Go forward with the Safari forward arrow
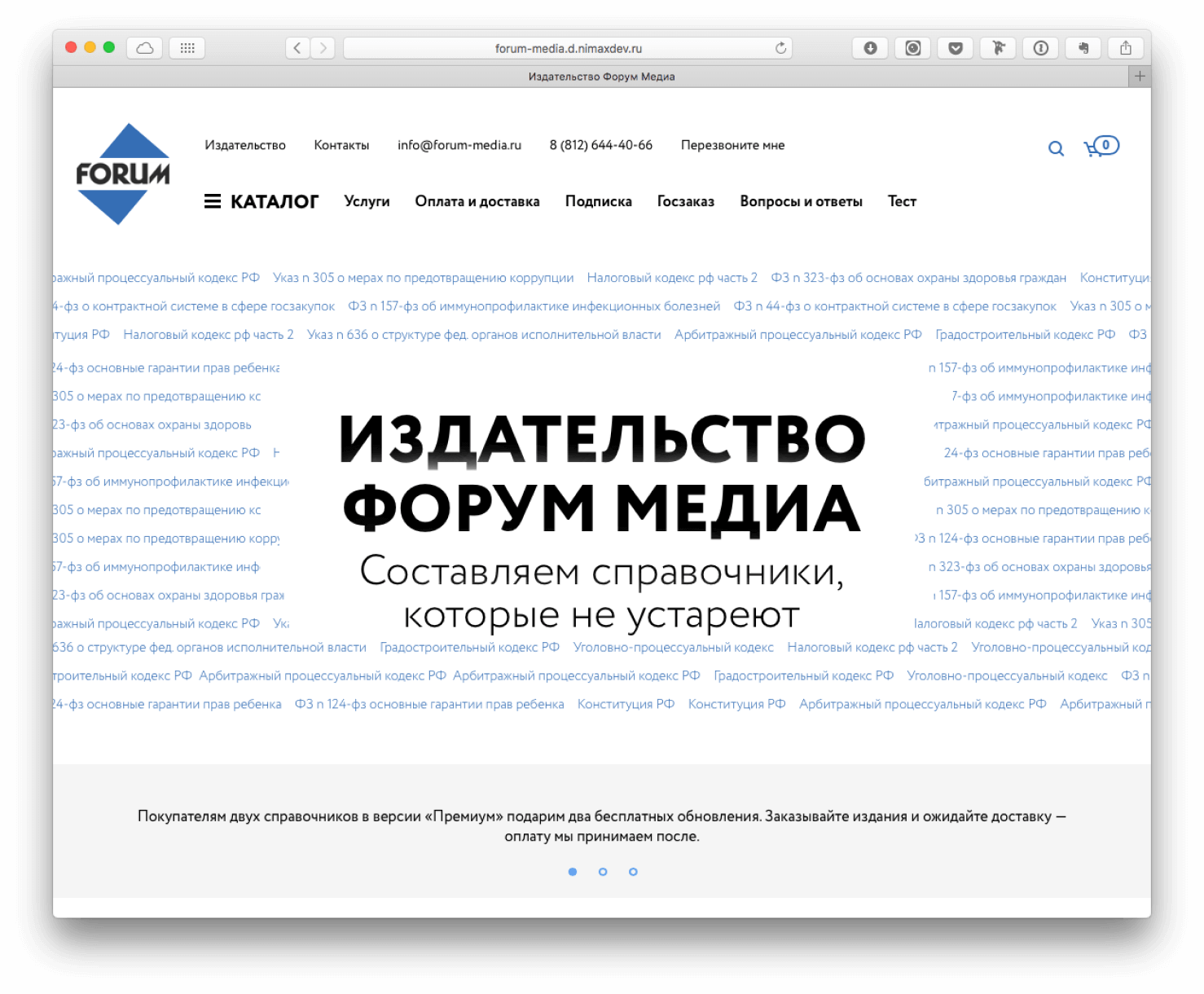 tap(323, 48)
